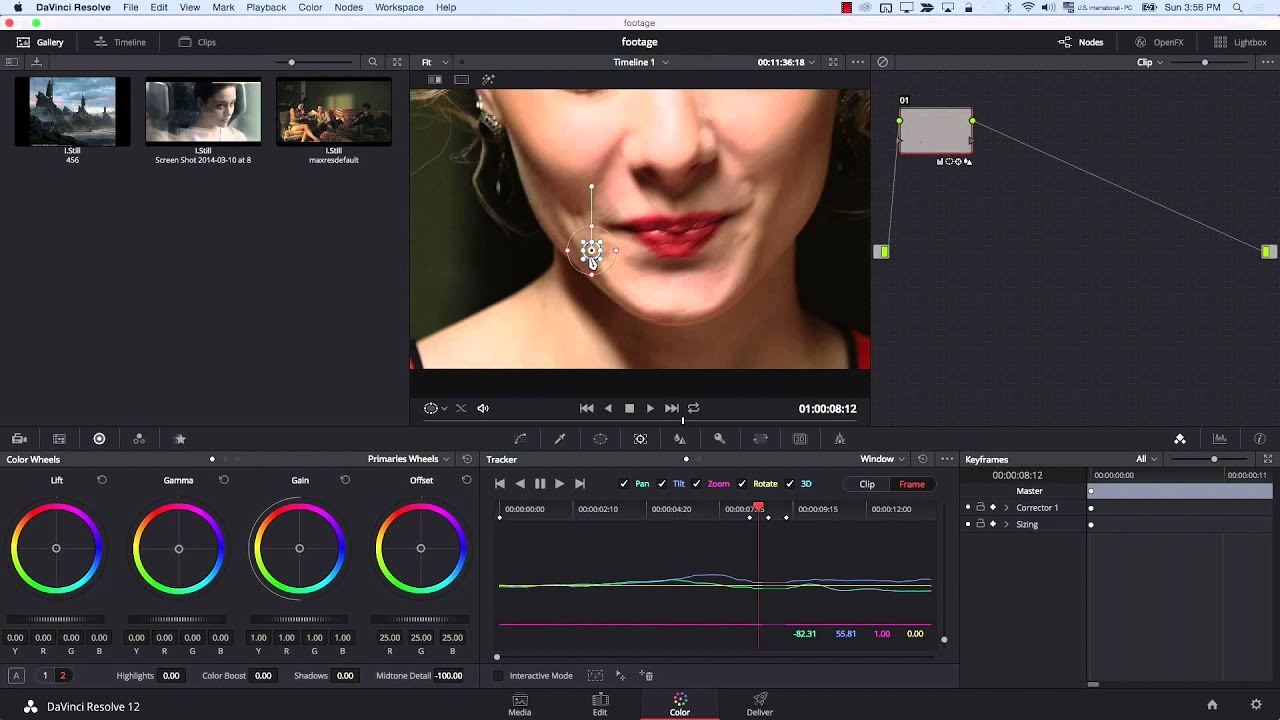Open the Lightbox view
Viewport: 1280px width, 720px height.
click(x=1240, y=42)
